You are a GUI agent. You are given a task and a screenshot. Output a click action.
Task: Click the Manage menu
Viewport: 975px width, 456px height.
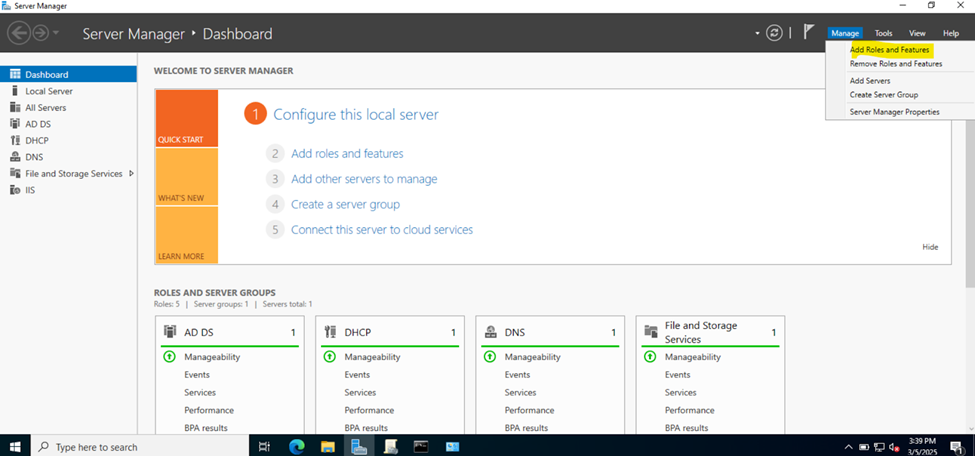click(845, 34)
